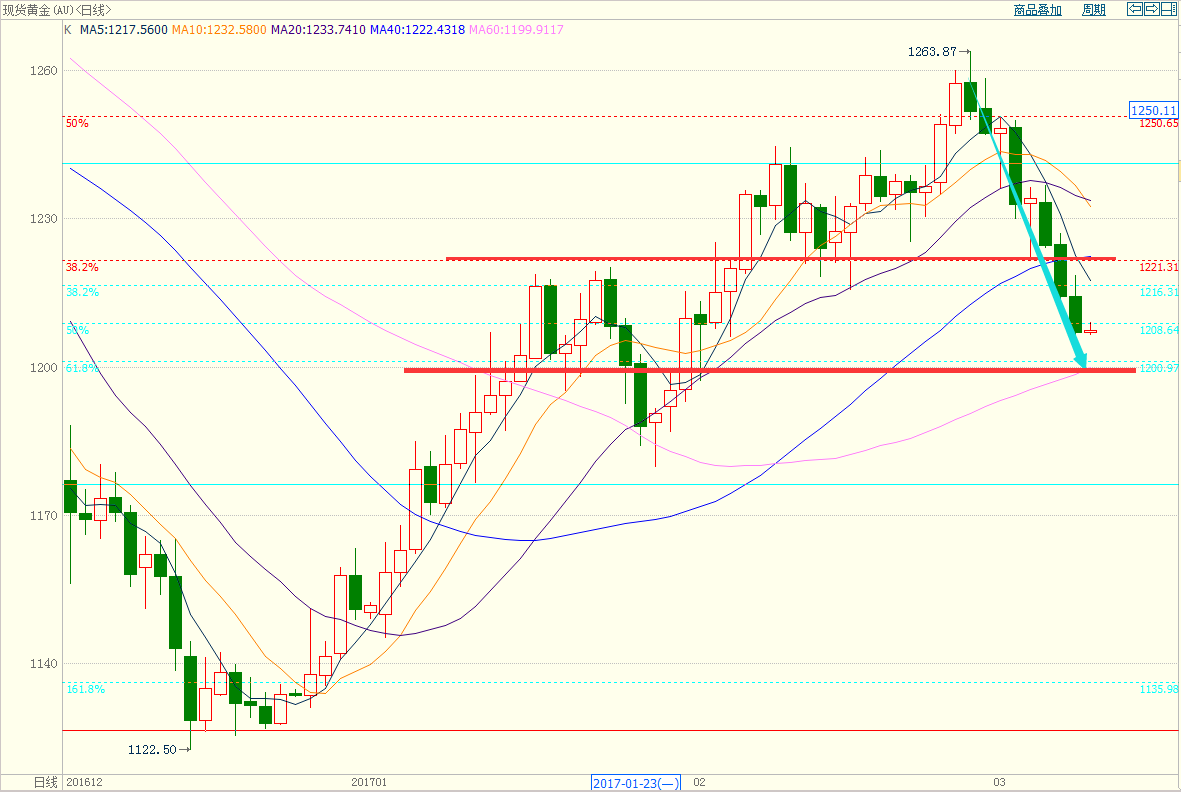1181x792 pixels.
Task: Select the 现货黄金 (AU) <日线> chart title
Action: (57, 10)
